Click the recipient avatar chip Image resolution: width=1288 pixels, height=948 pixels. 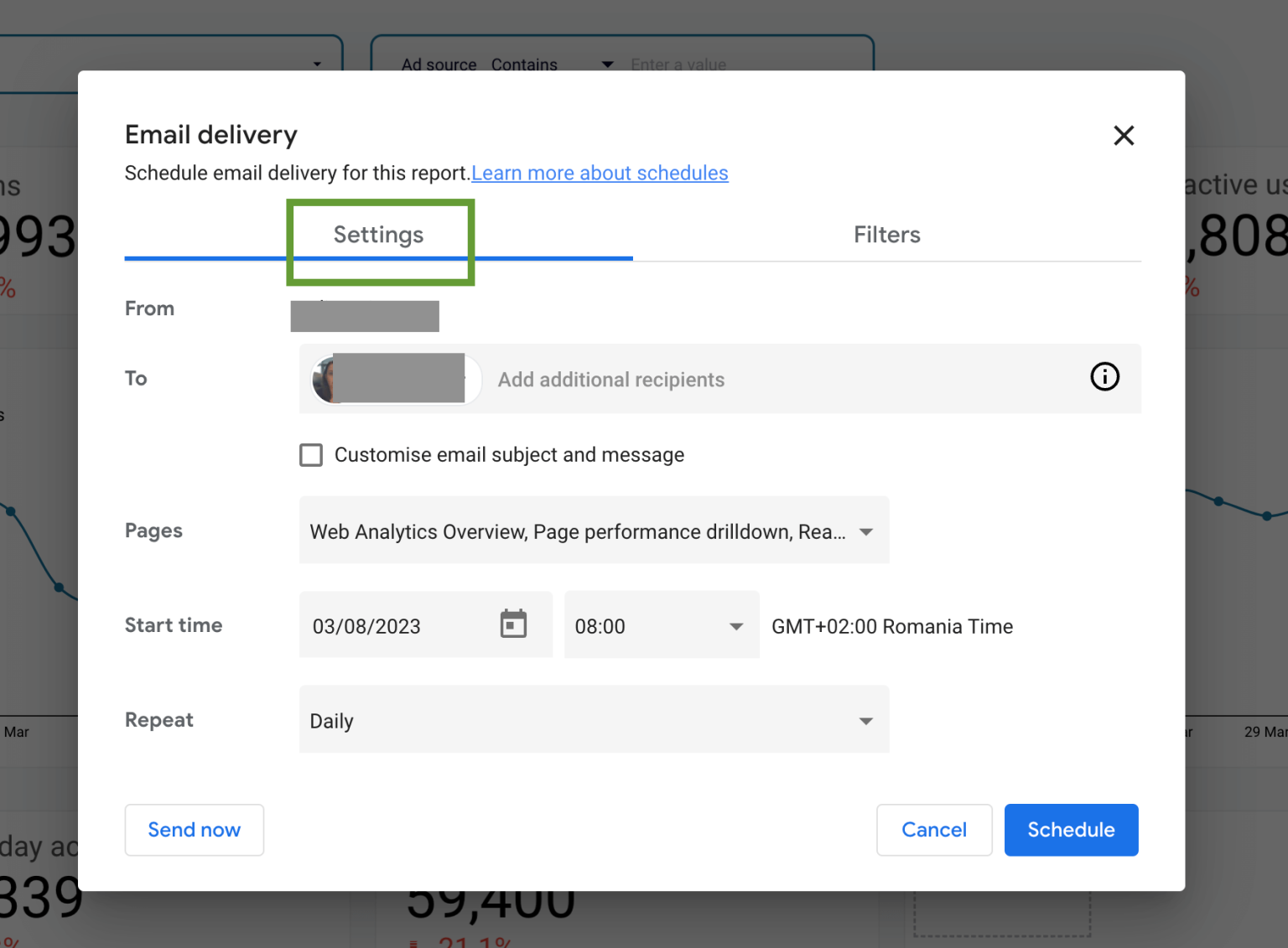(396, 379)
